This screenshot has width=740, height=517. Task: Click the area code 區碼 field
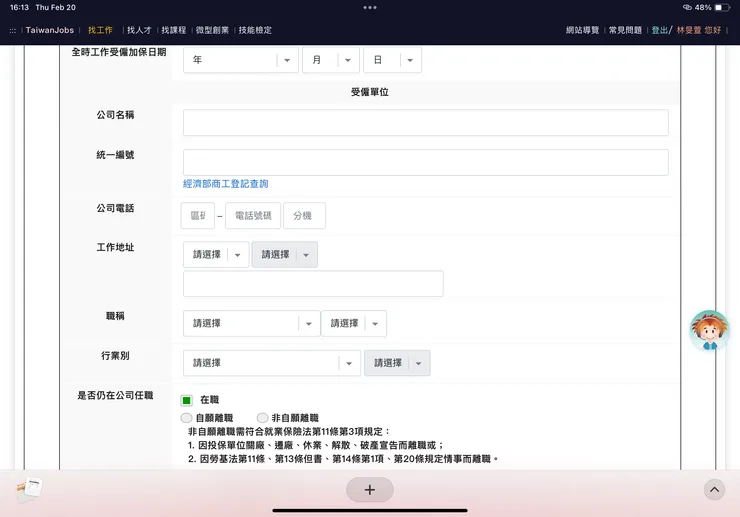point(198,216)
